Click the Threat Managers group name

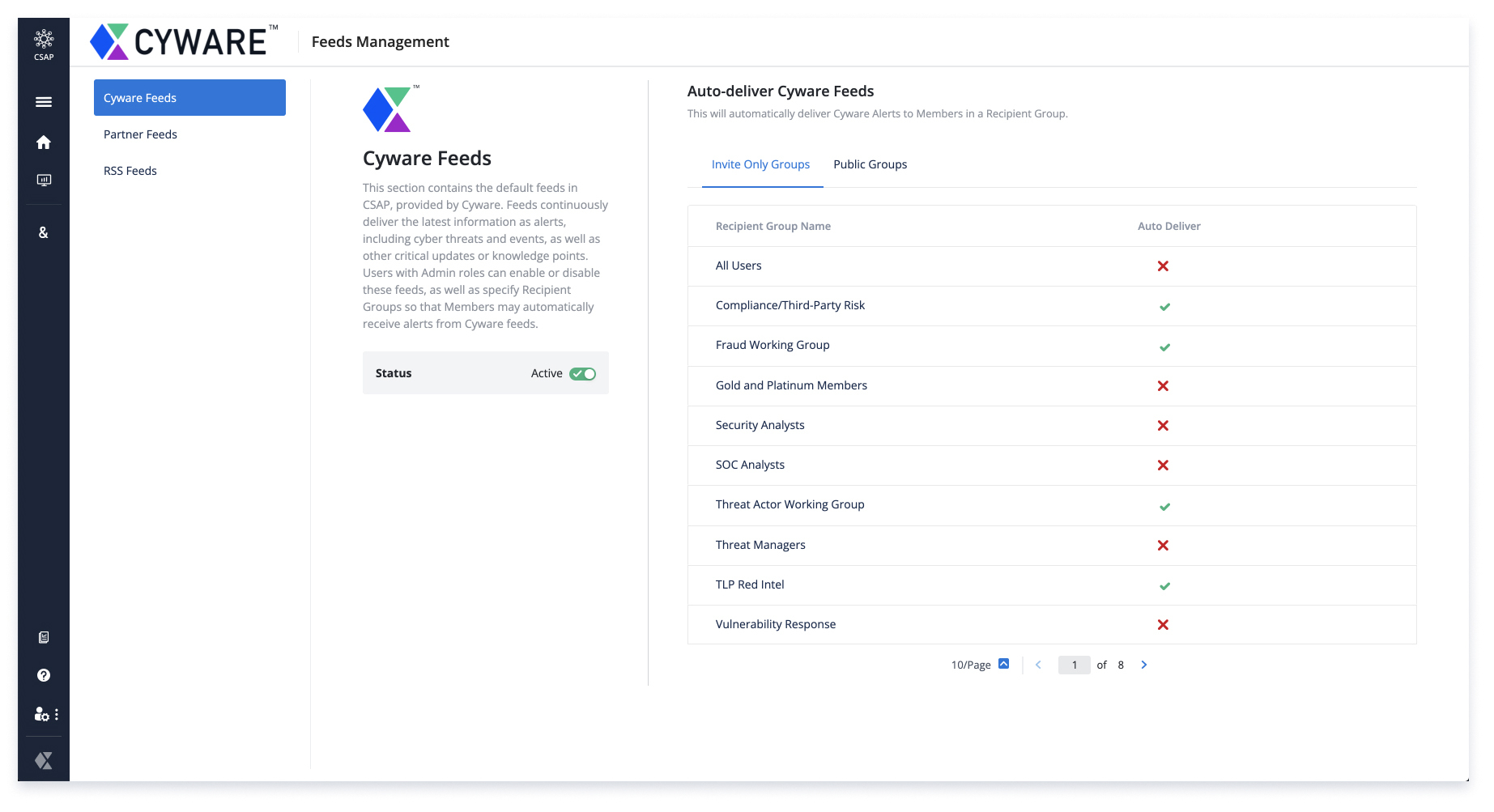760,545
